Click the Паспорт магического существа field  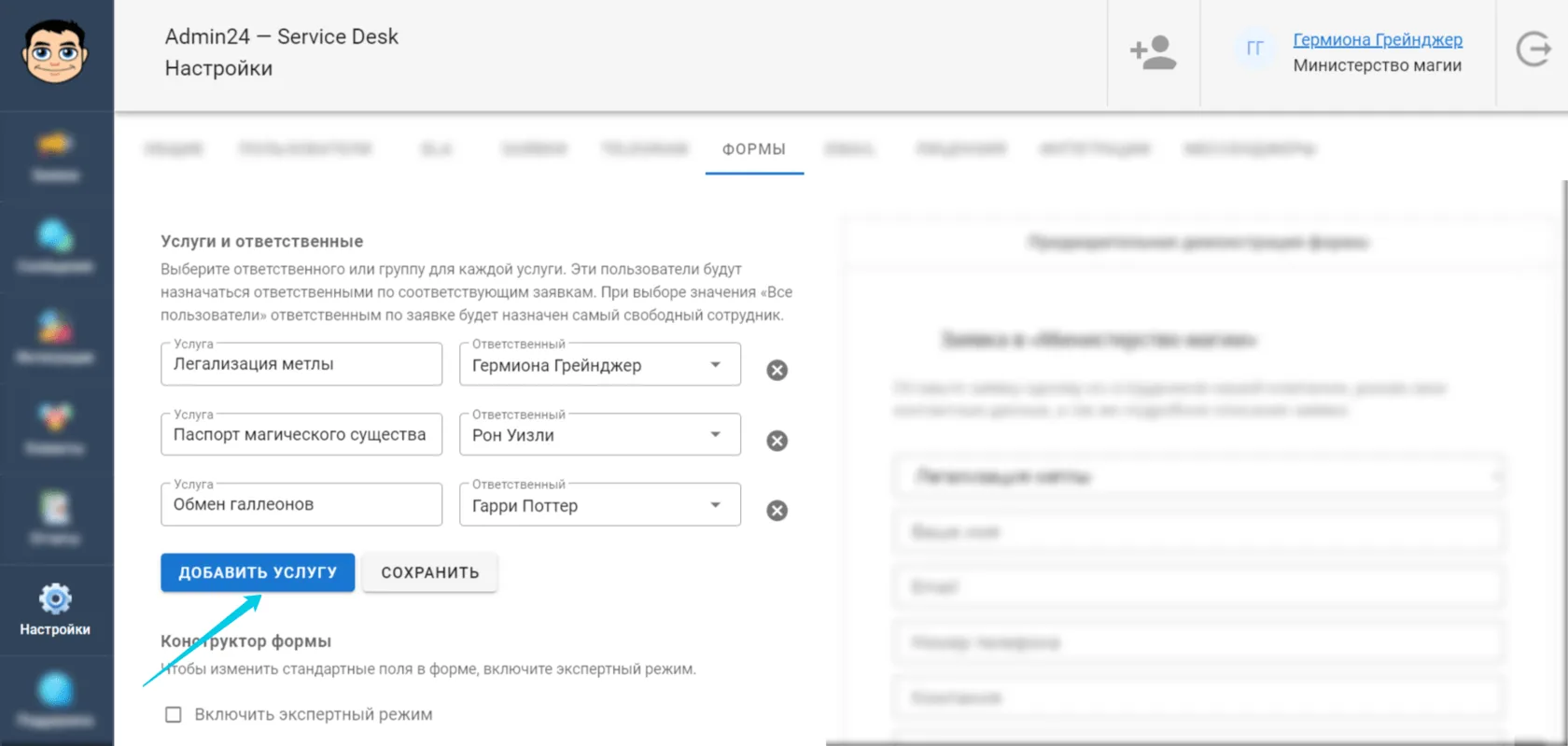(x=301, y=434)
